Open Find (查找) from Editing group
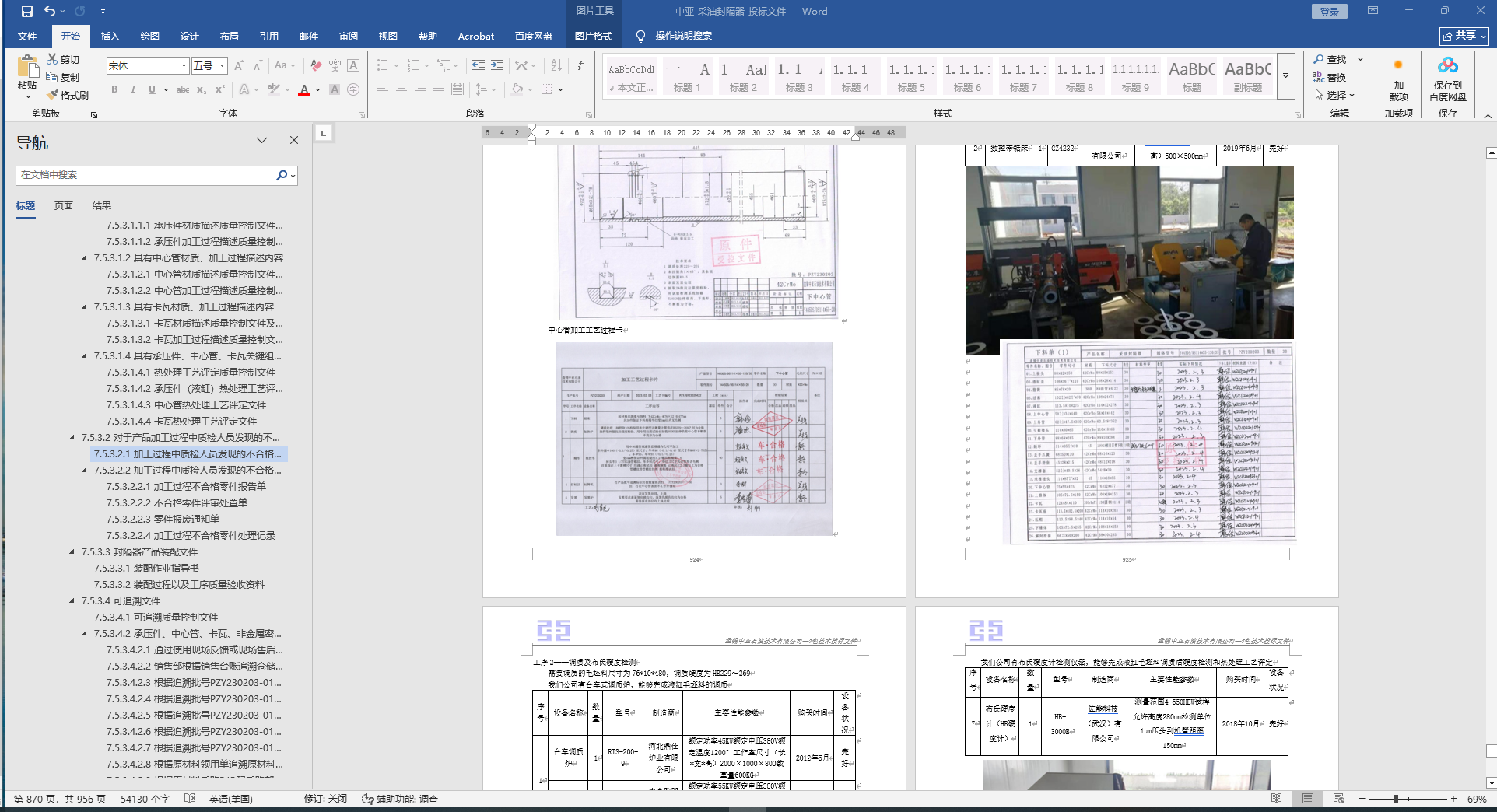The width and height of the screenshot is (1497, 812). [x=1330, y=59]
